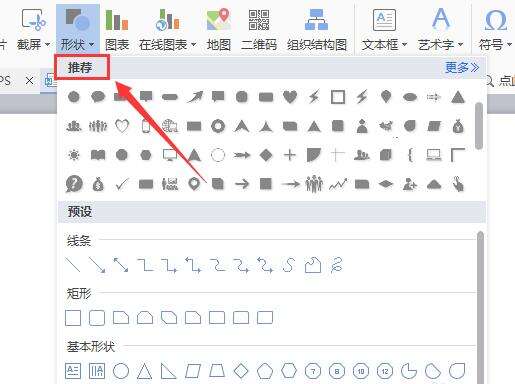Select the trapezoid basic shape
Image resolution: width=515 pixels, height=384 pixels.
pos(217,371)
